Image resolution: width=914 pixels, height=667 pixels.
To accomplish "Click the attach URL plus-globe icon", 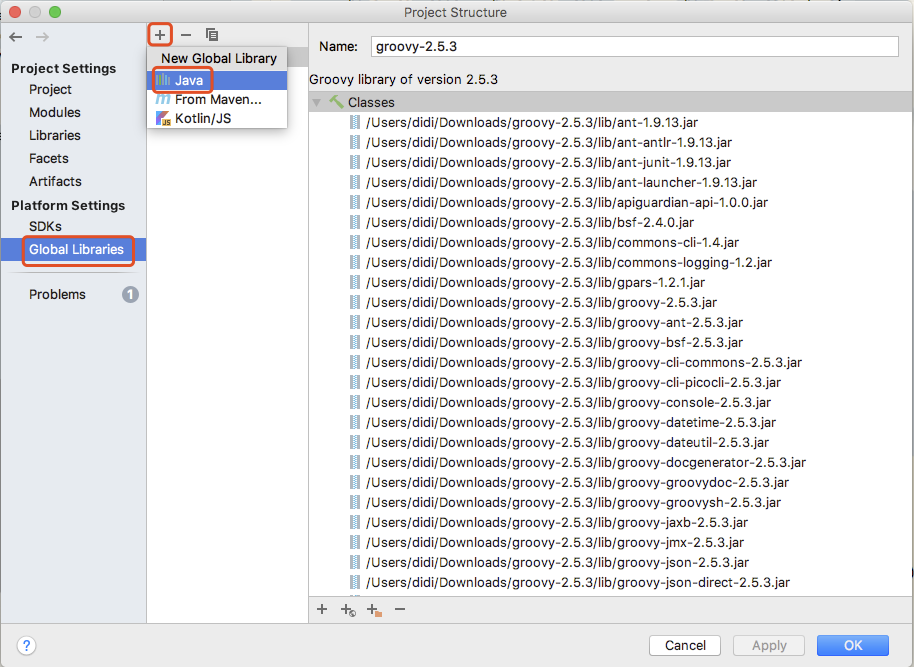I will pyautogui.click(x=348, y=610).
